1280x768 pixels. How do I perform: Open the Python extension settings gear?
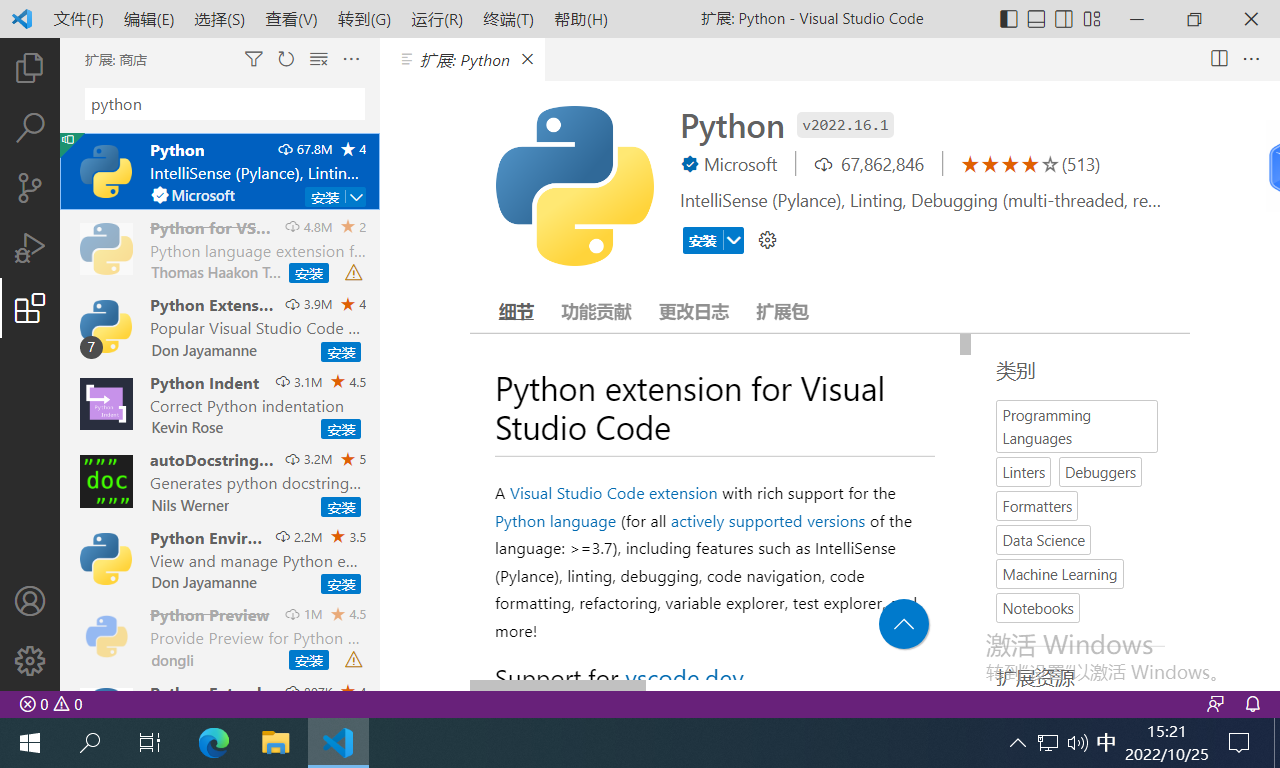767,240
